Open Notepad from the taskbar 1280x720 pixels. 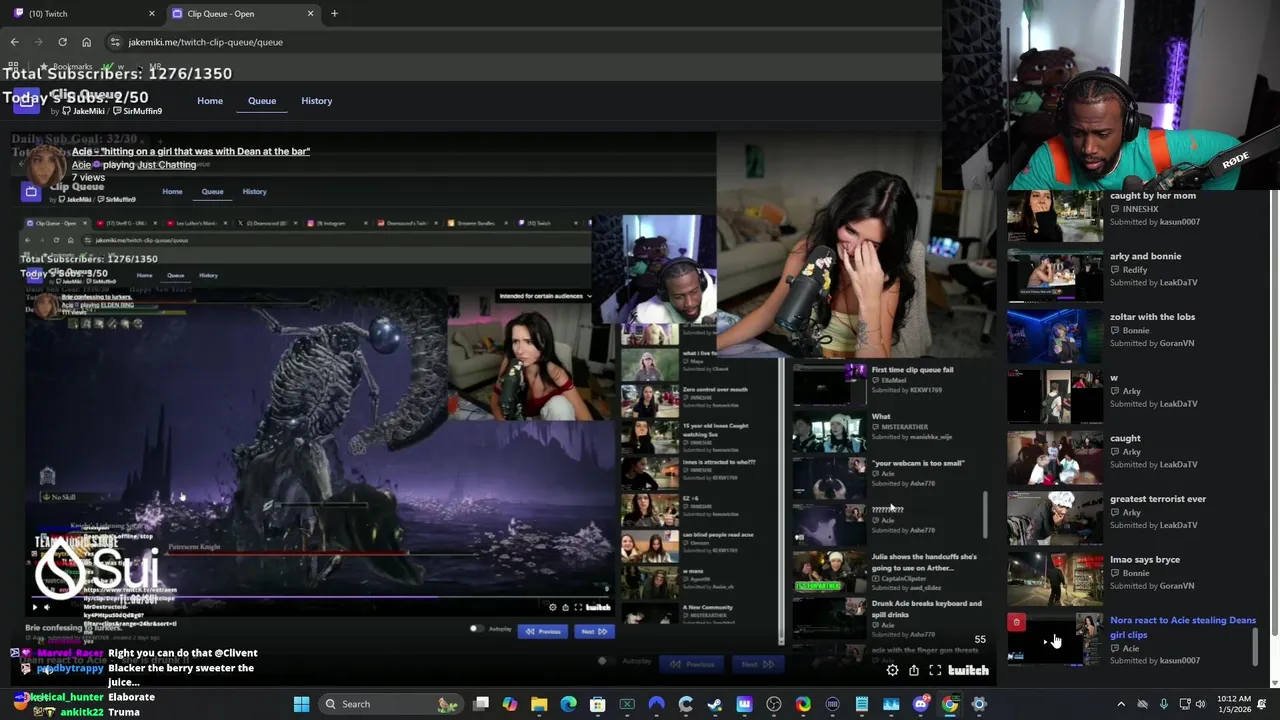click(861, 704)
